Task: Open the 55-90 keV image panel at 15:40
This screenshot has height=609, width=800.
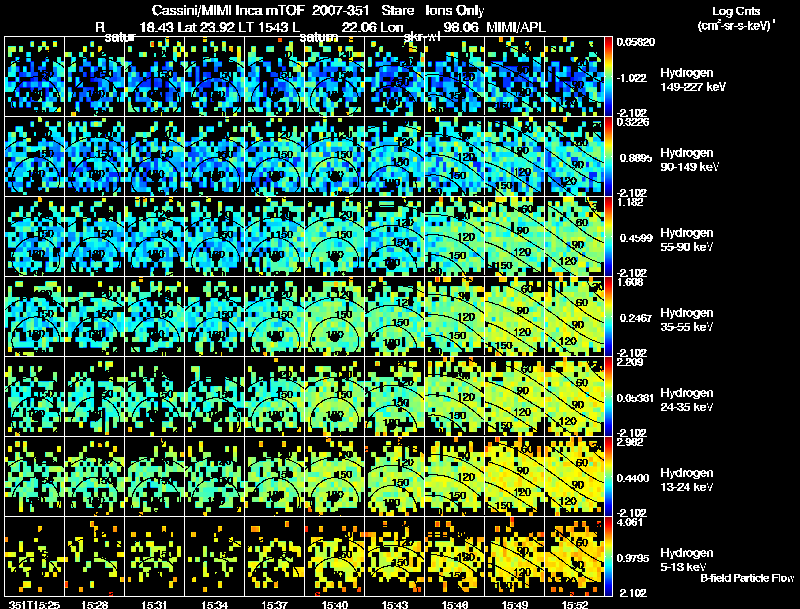Action: tap(335, 237)
